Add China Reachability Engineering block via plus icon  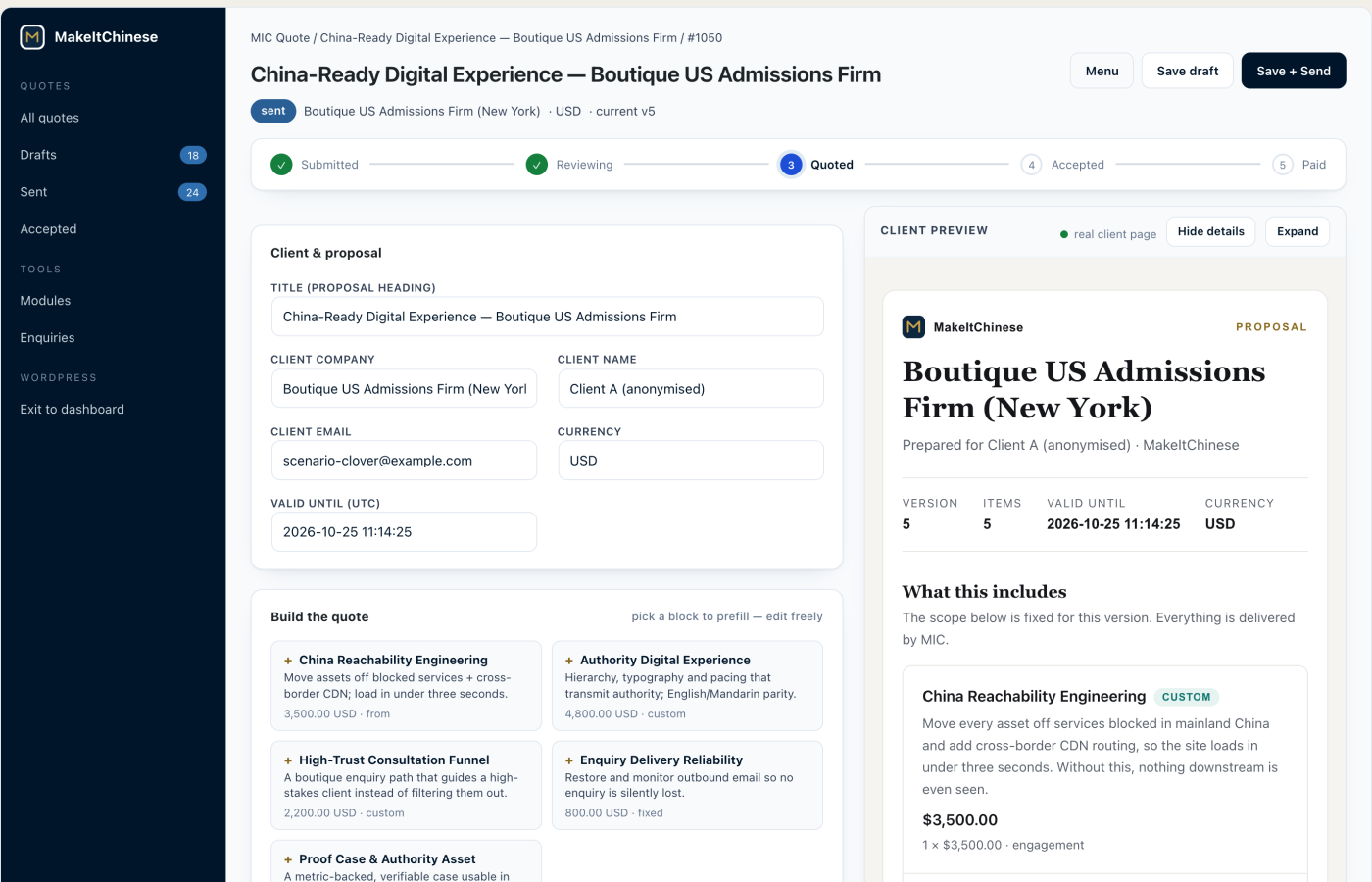[288, 661]
